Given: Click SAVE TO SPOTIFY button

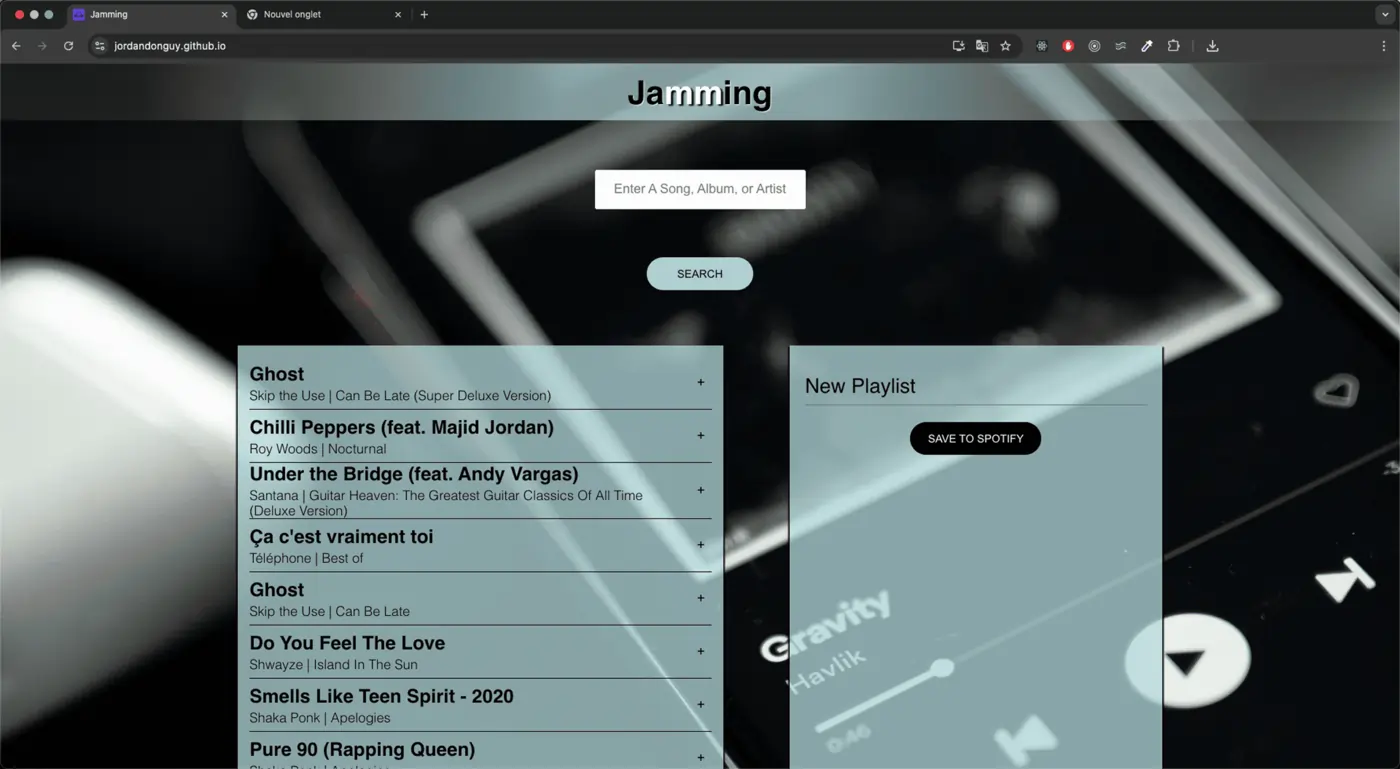Looking at the screenshot, I should pyautogui.click(x=975, y=438).
